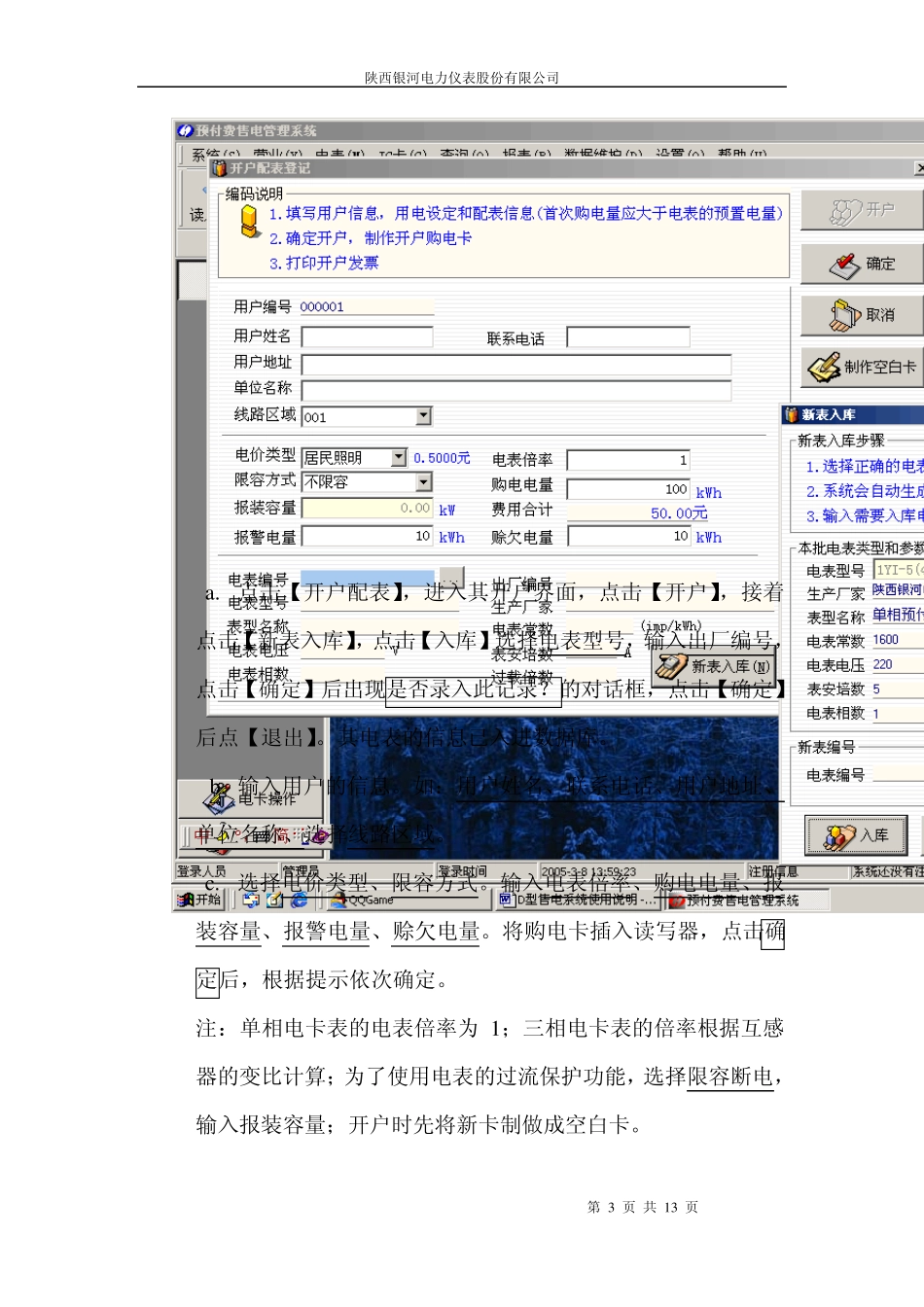Click status bar time 2005-3-8 13:59:23
This screenshot has width=924, height=1307.
[x=588, y=872]
